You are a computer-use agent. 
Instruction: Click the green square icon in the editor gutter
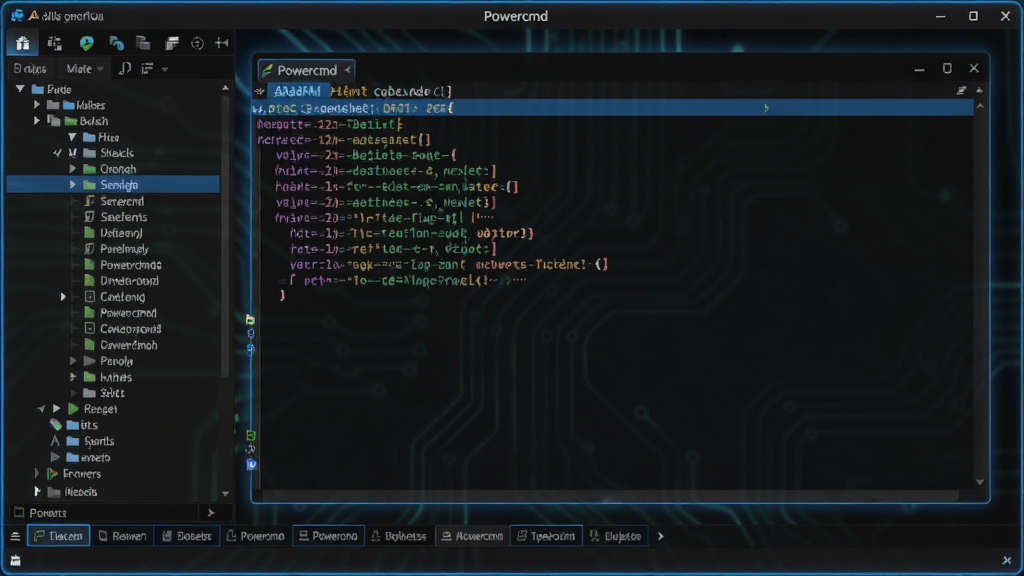(x=251, y=435)
